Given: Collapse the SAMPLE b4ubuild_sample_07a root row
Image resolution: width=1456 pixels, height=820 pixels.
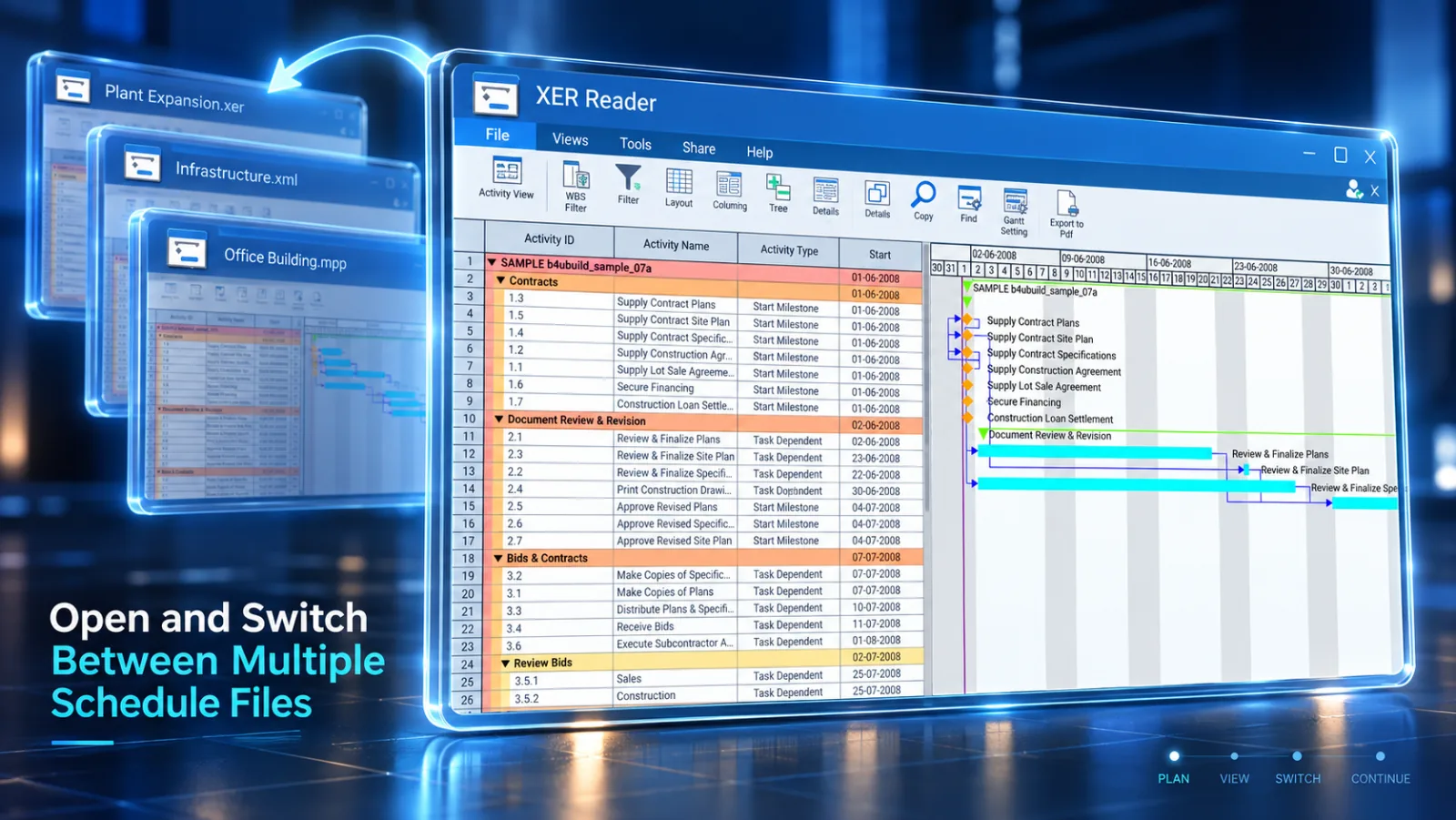Looking at the screenshot, I should tap(492, 262).
